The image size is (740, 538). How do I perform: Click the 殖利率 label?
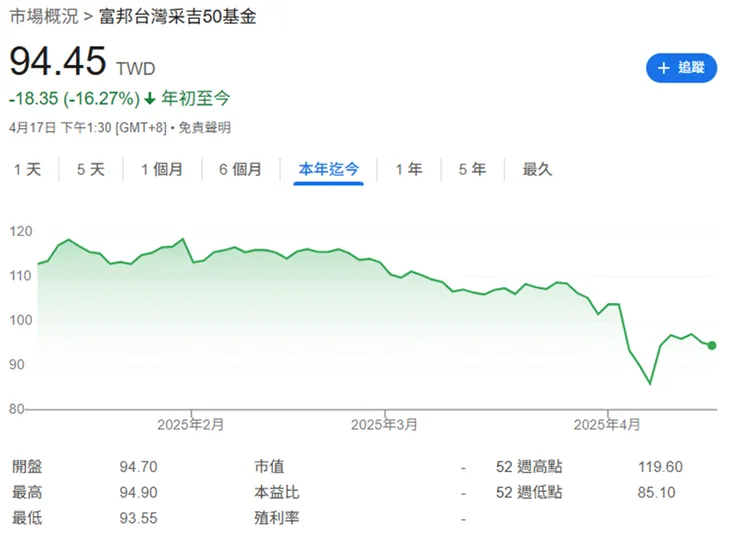pyautogui.click(x=277, y=518)
